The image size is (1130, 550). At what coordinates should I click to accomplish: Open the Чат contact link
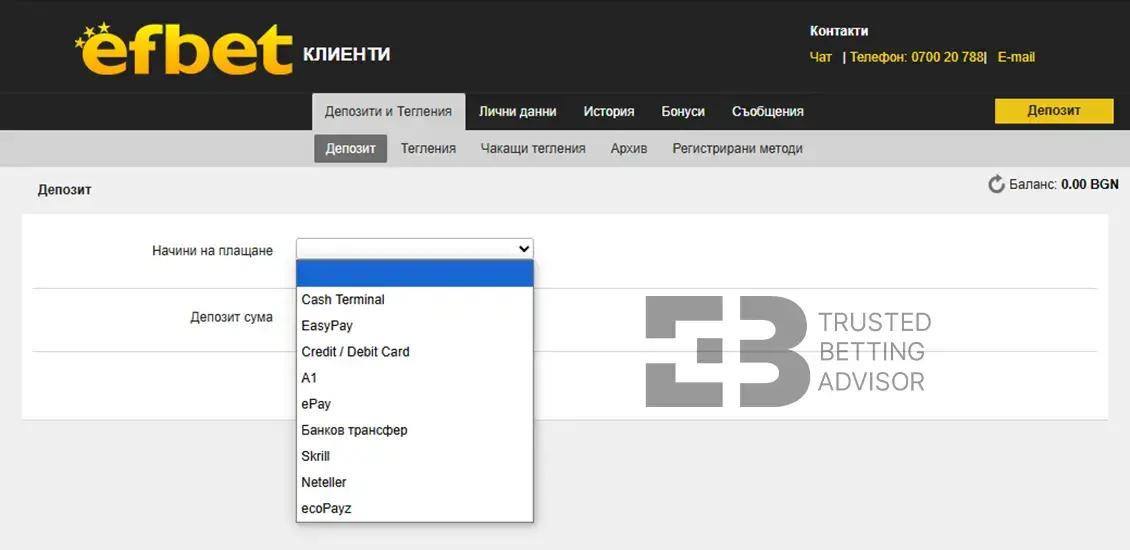820,57
